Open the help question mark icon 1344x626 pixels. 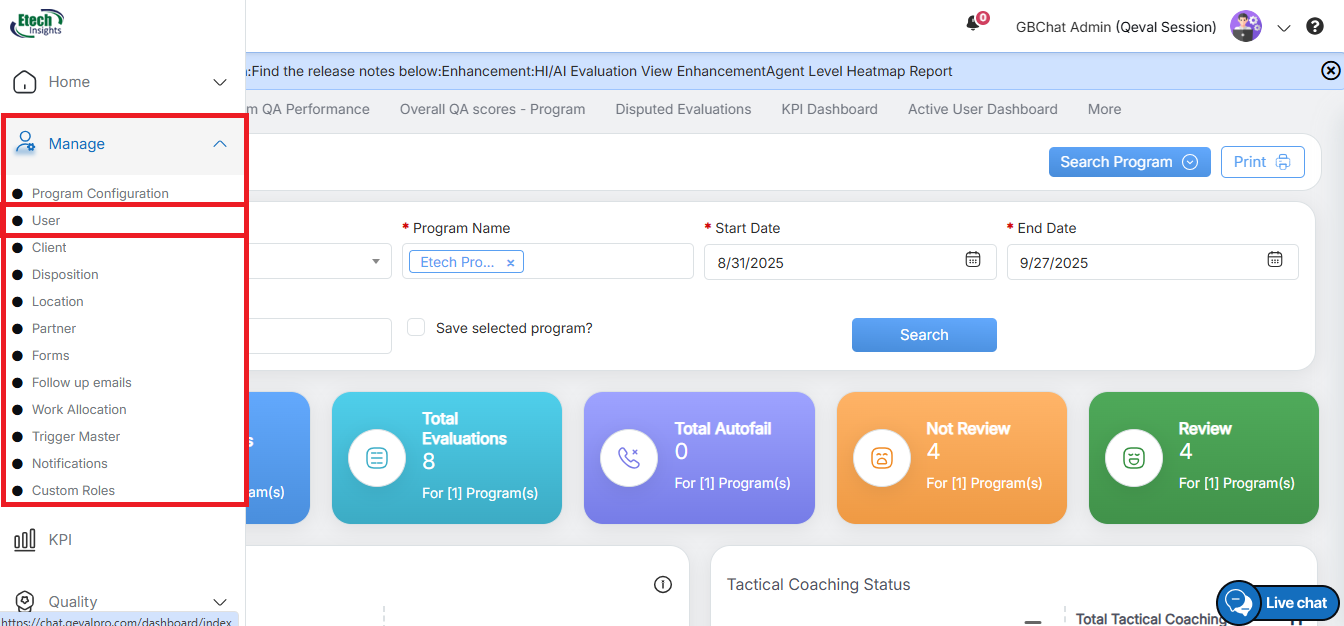[x=1315, y=27]
